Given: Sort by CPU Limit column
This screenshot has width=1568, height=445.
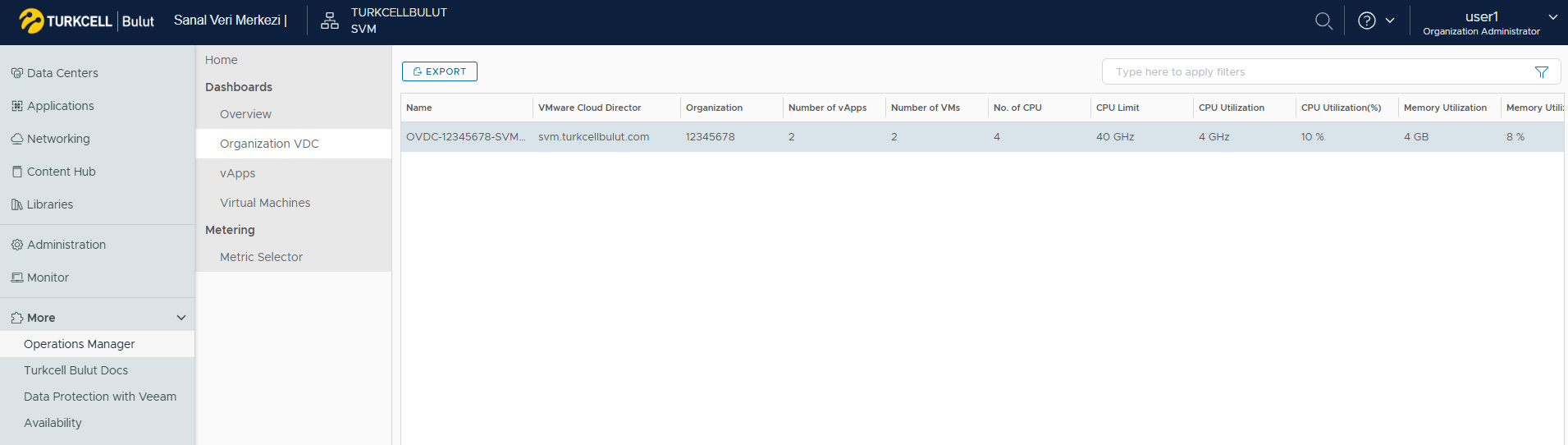Looking at the screenshot, I should pyautogui.click(x=1118, y=108).
